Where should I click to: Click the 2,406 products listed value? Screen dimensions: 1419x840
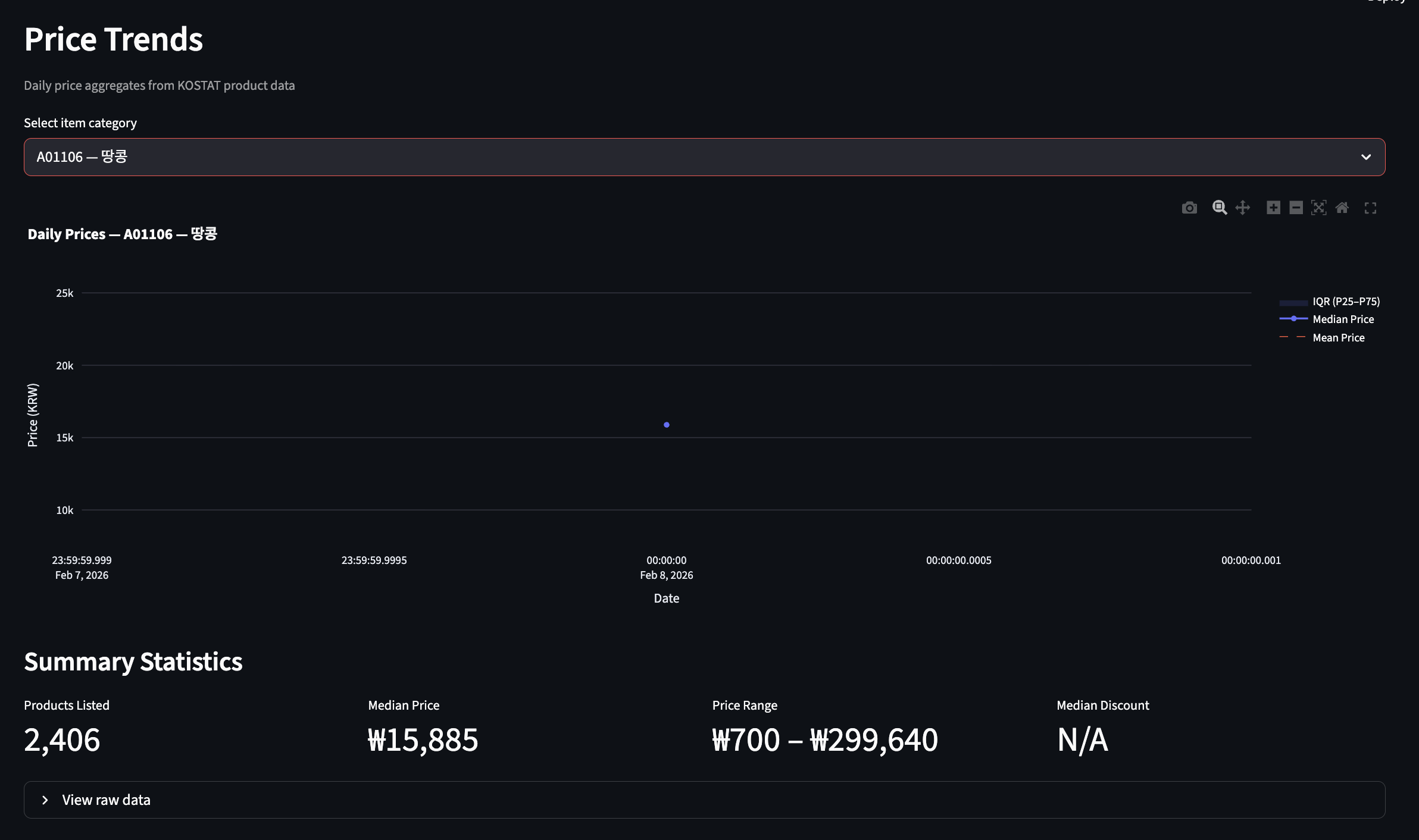pos(62,740)
